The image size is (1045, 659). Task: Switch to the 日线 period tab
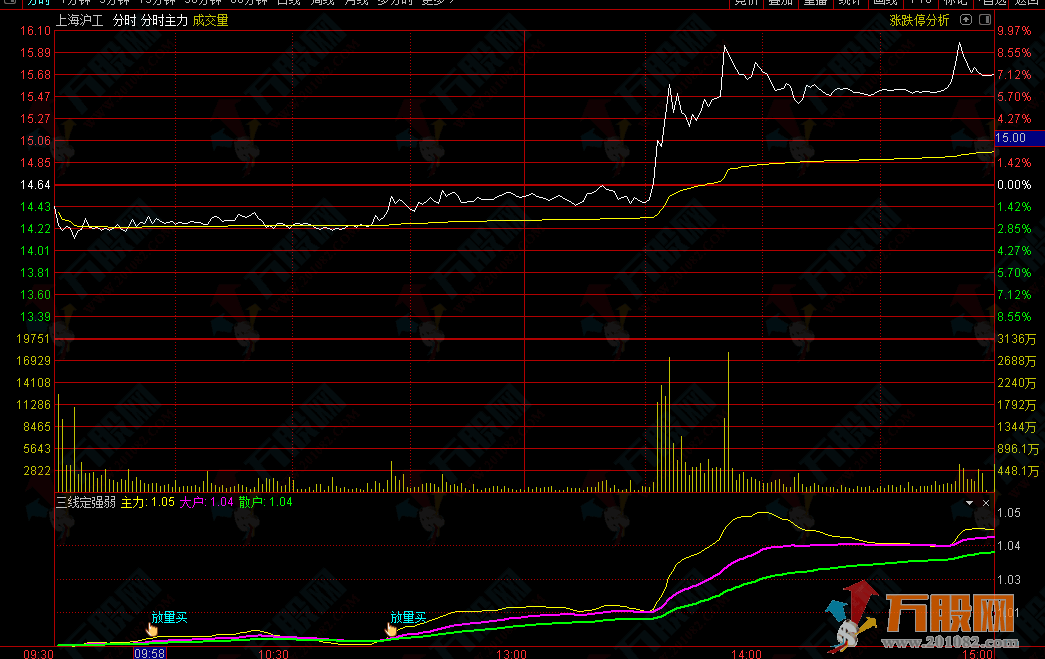click(x=288, y=3)
